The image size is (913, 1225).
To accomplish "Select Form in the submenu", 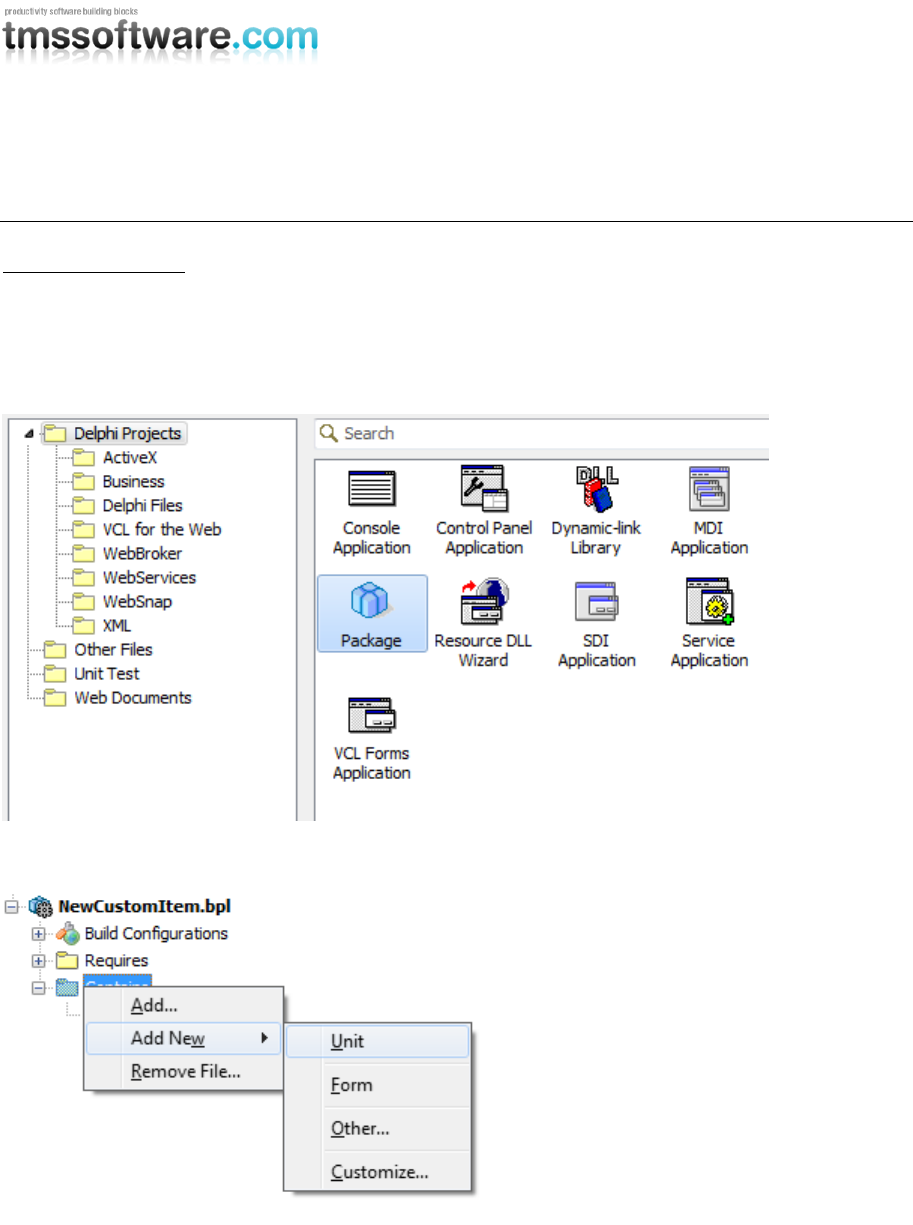I will 377,1085.
